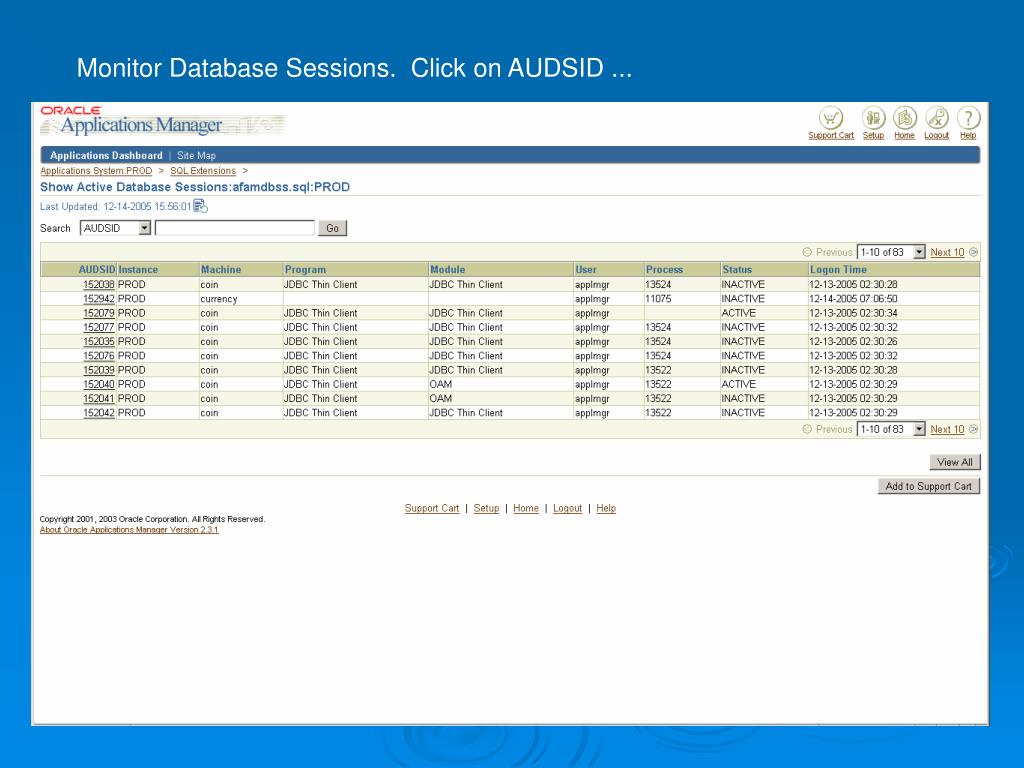Click the User column header

tap(586, 270)
